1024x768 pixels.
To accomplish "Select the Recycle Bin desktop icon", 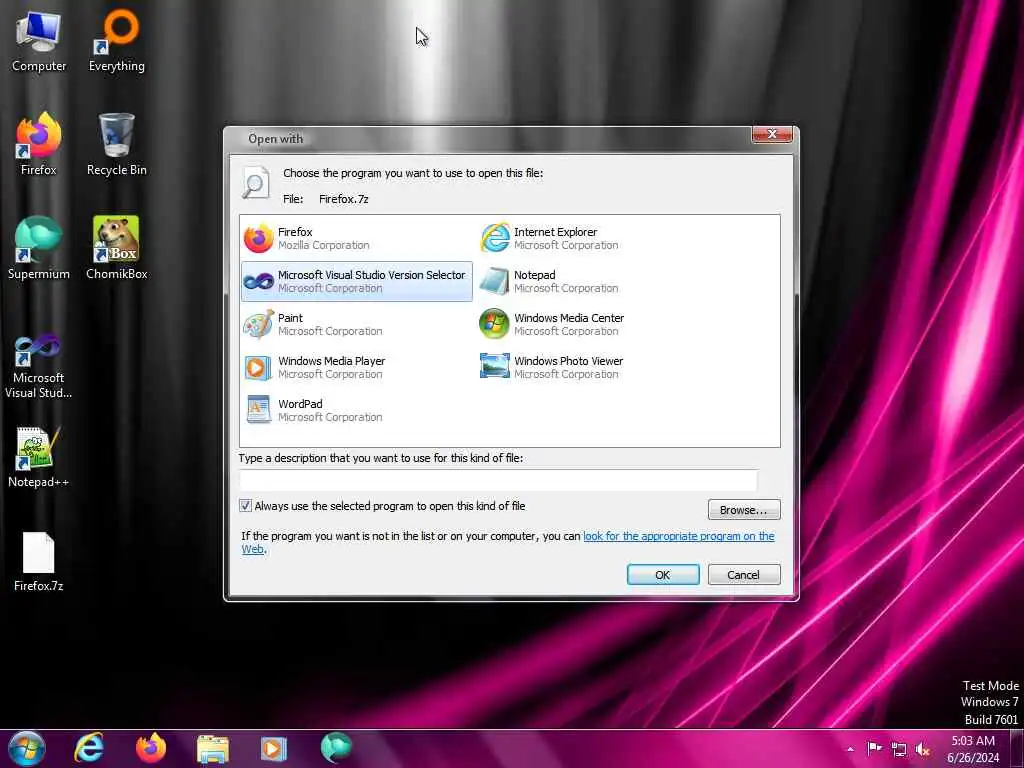I will click(116, 145).
